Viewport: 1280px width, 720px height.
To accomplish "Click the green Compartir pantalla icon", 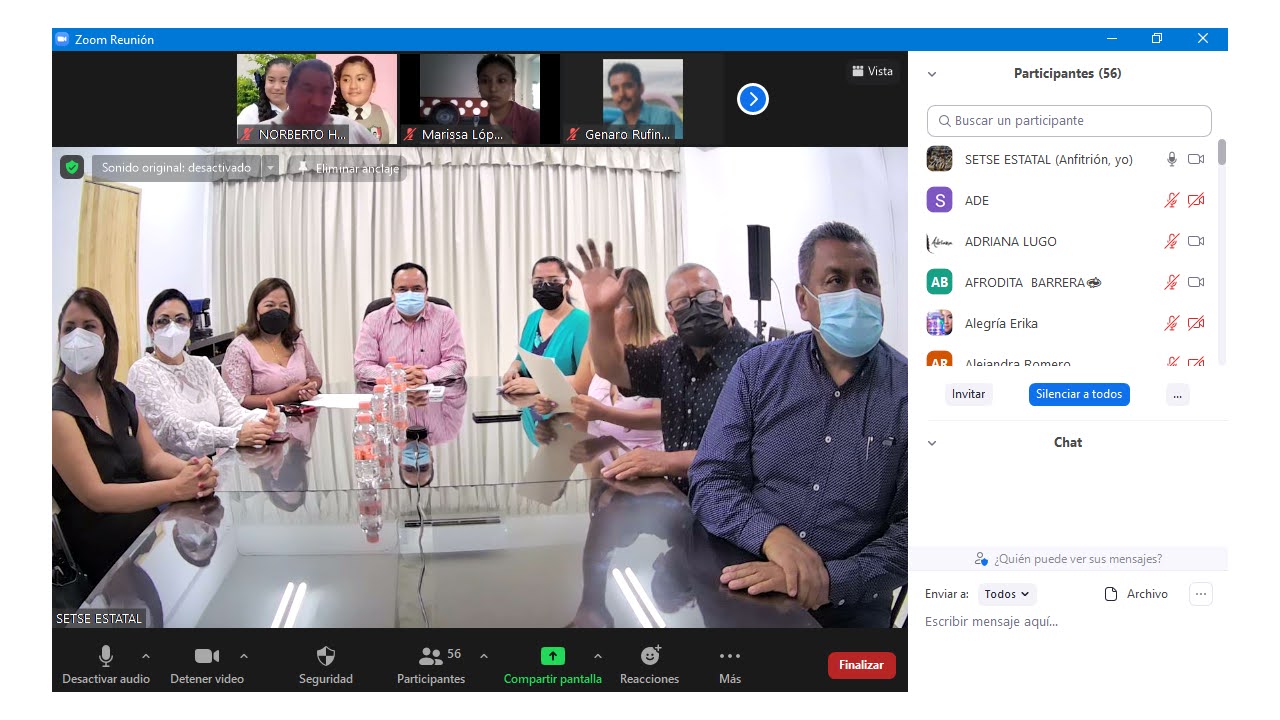I will click(553, 656).
